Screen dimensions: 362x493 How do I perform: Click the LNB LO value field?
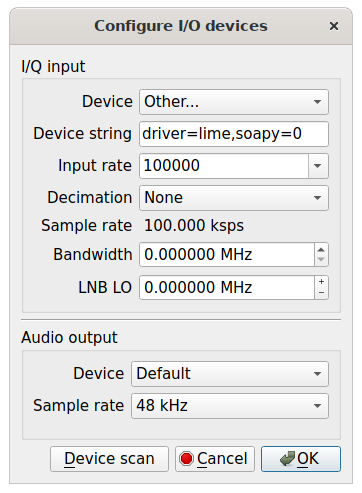click(x=227, y=287)
